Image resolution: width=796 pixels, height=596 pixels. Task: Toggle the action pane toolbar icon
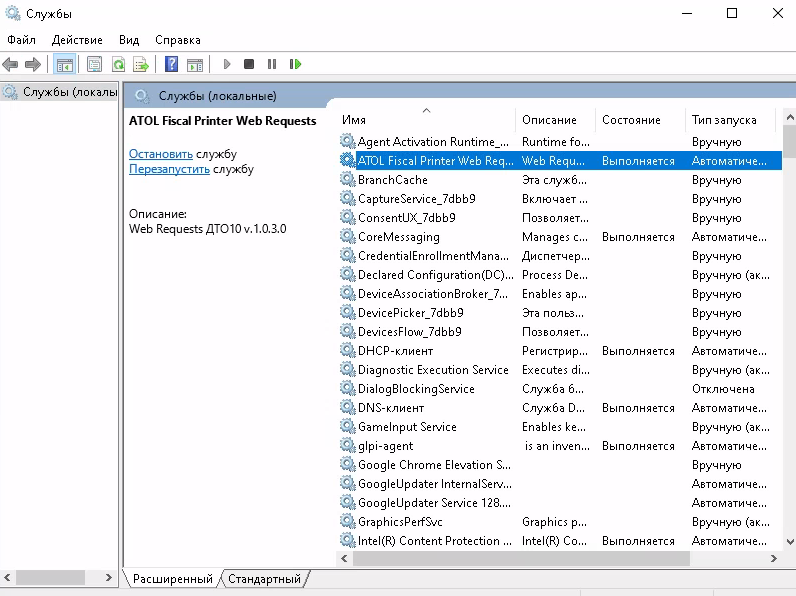pos(194,64)
